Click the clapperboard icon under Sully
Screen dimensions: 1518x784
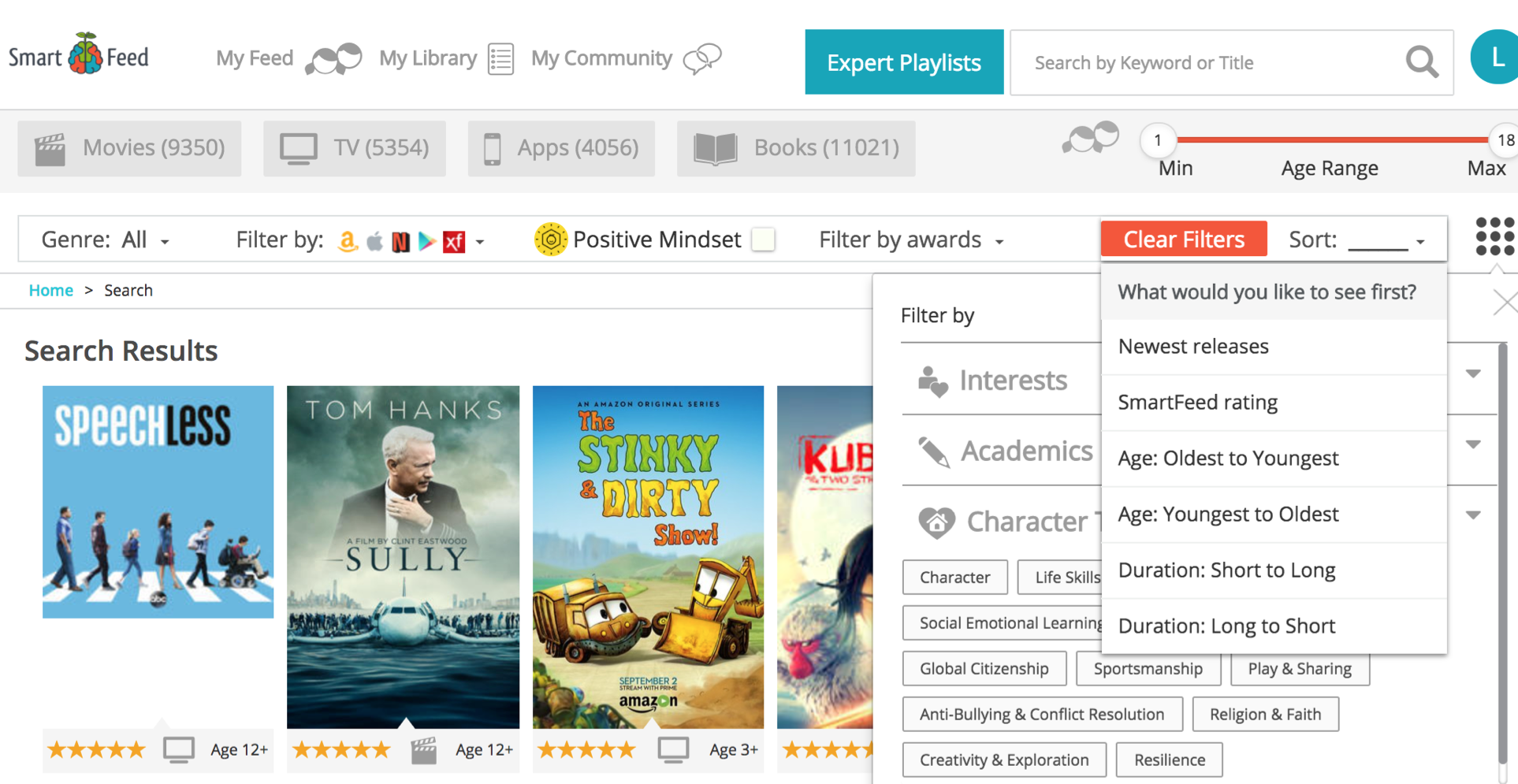coord(424,750)
